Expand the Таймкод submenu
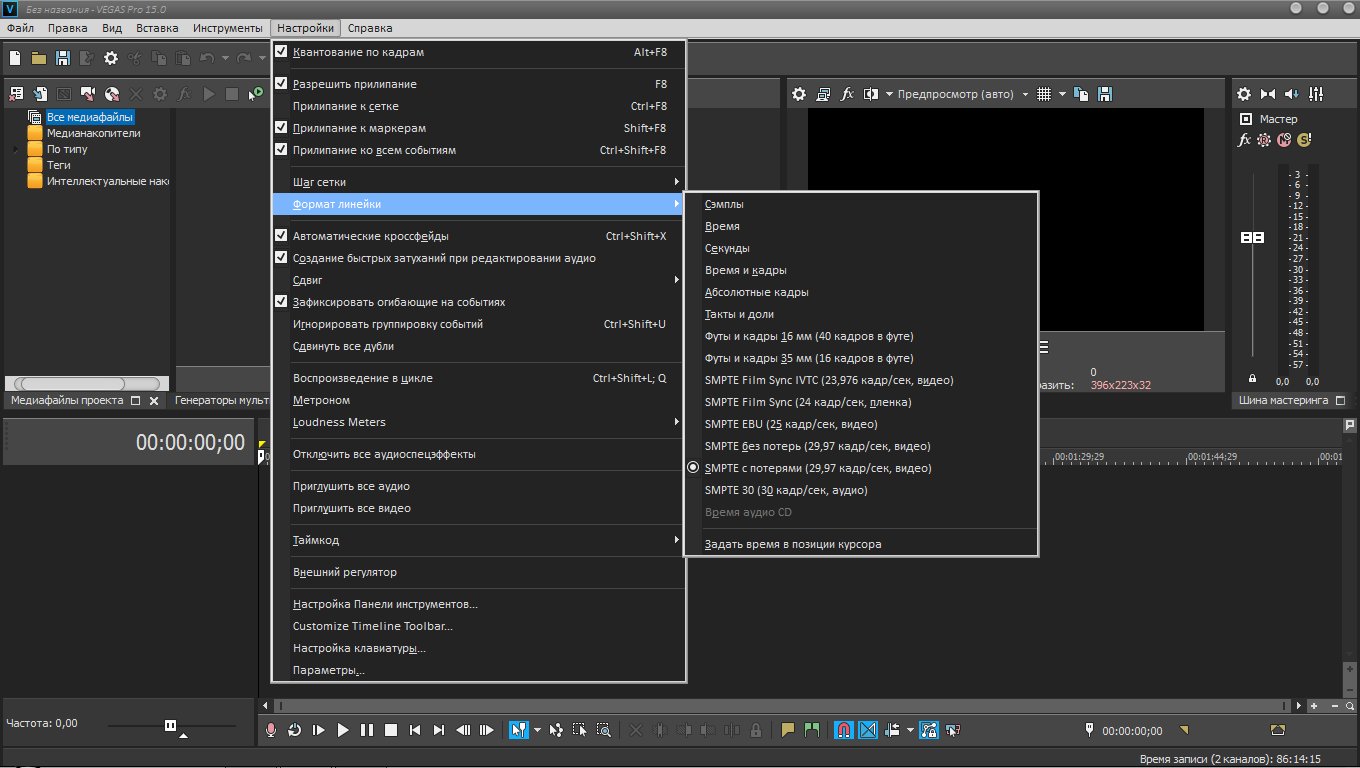The width and height of the screenshot is (1360, 768). pos(479,540)
